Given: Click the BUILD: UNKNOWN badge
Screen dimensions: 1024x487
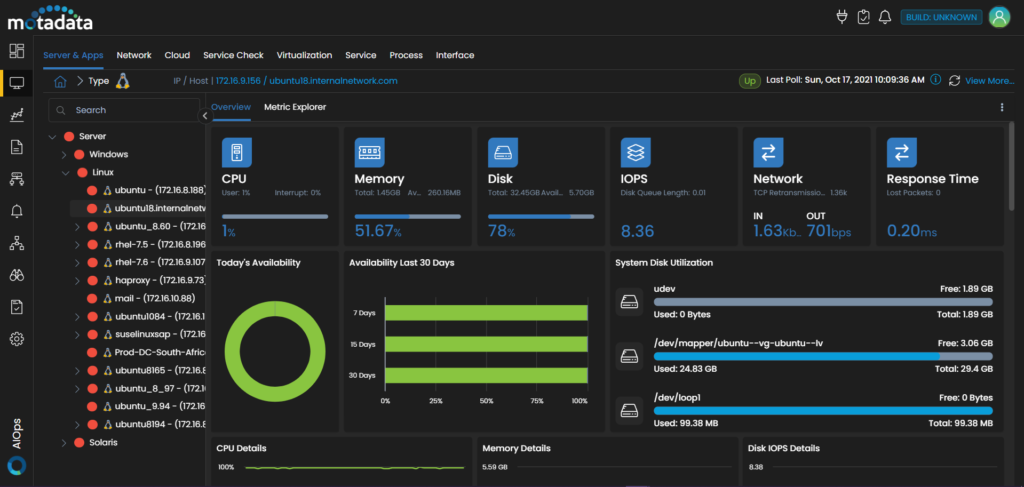Looking at the screenshot, I should pyautogui.click(x=940, y=17).
